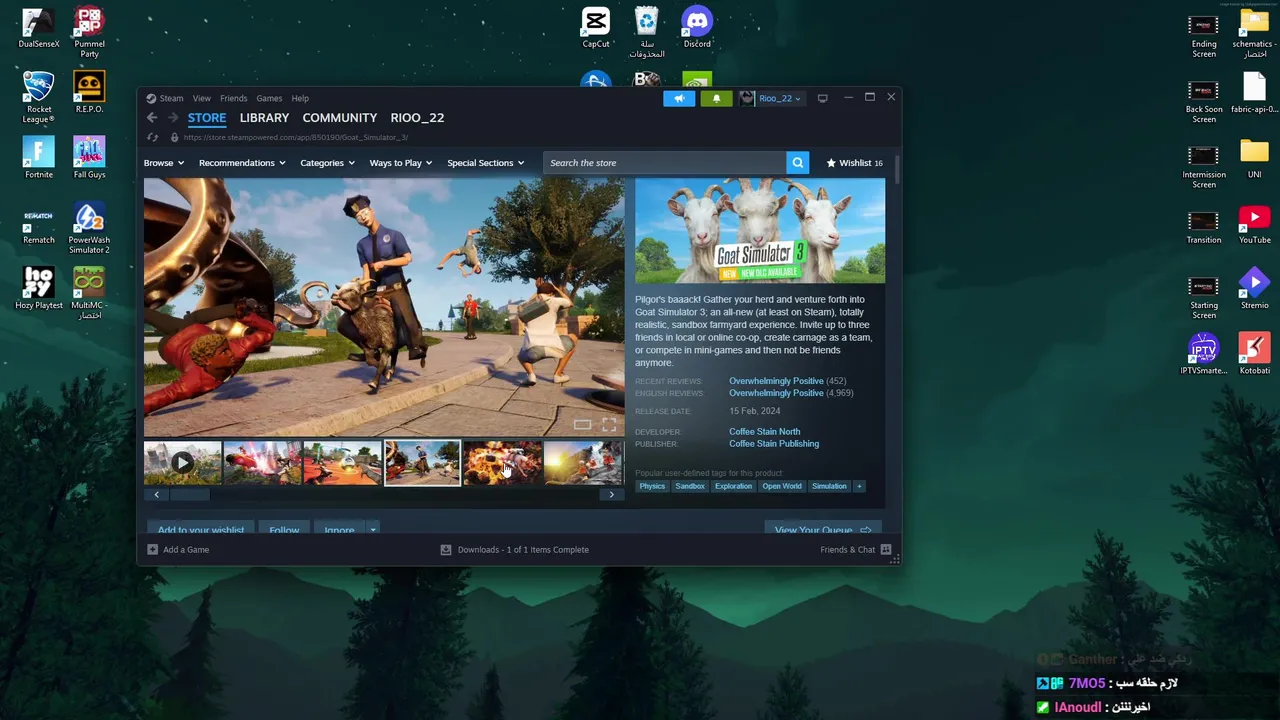Open MultiMC desktop shortcut
Viewport: 1280px width, 720px height.
89,293
